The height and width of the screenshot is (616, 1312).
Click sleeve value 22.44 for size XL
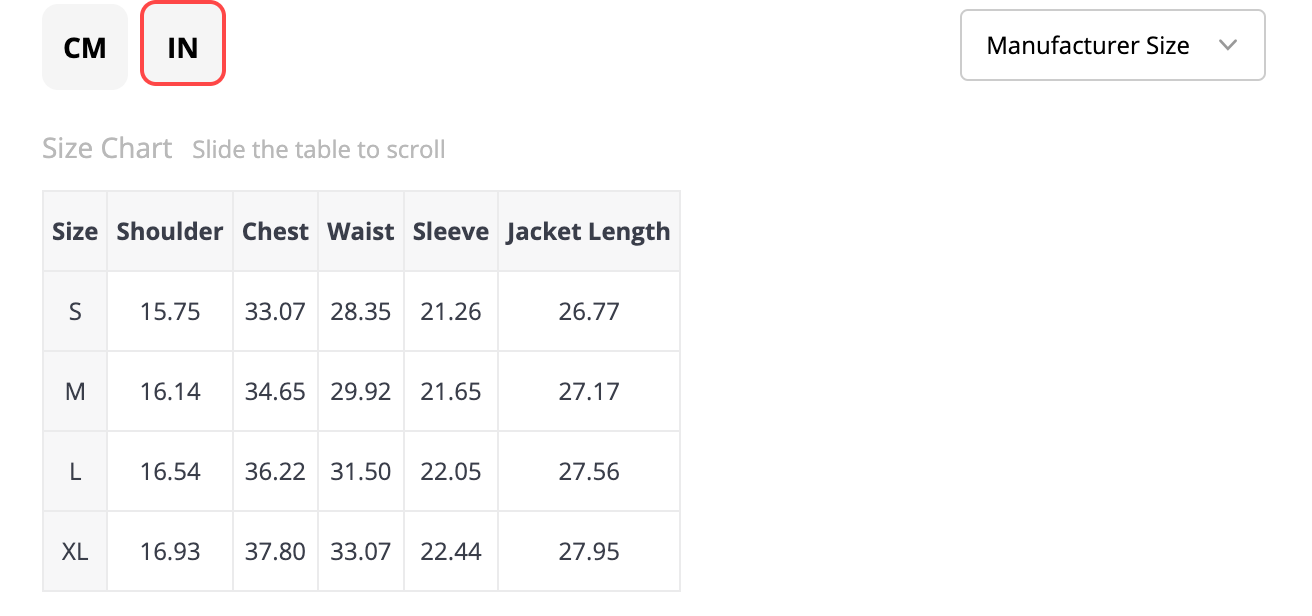pos(451,551)
